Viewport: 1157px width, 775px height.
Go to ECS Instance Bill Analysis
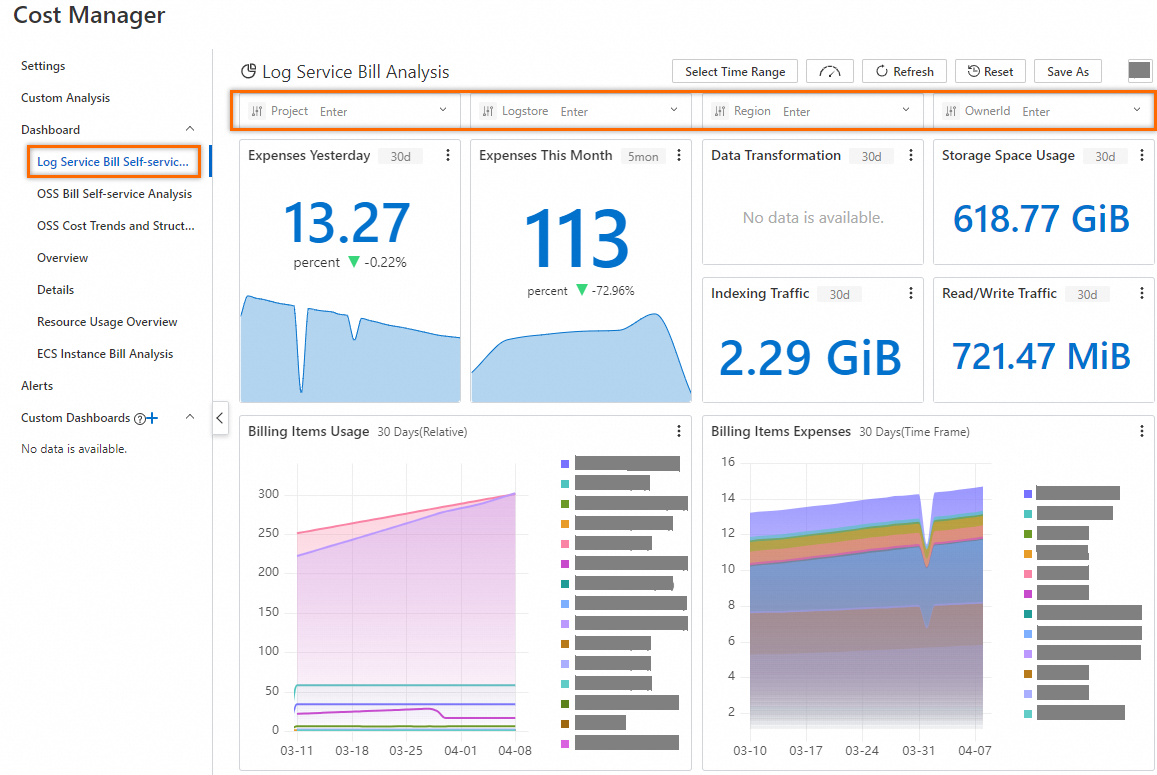tap(105, 354)
